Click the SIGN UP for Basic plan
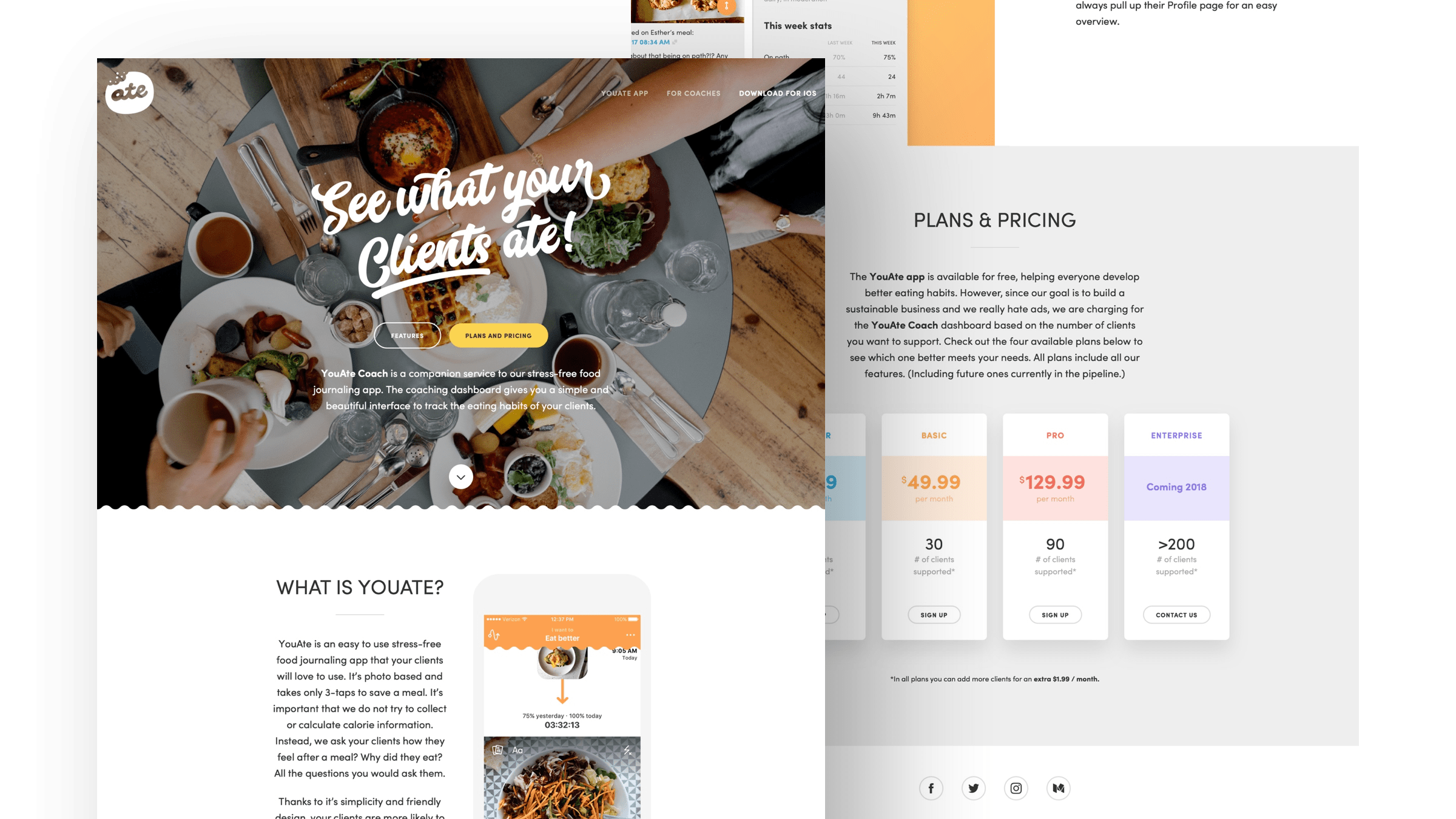The width and height of the screenshot is (1456, 819). [x=934, y=614]
